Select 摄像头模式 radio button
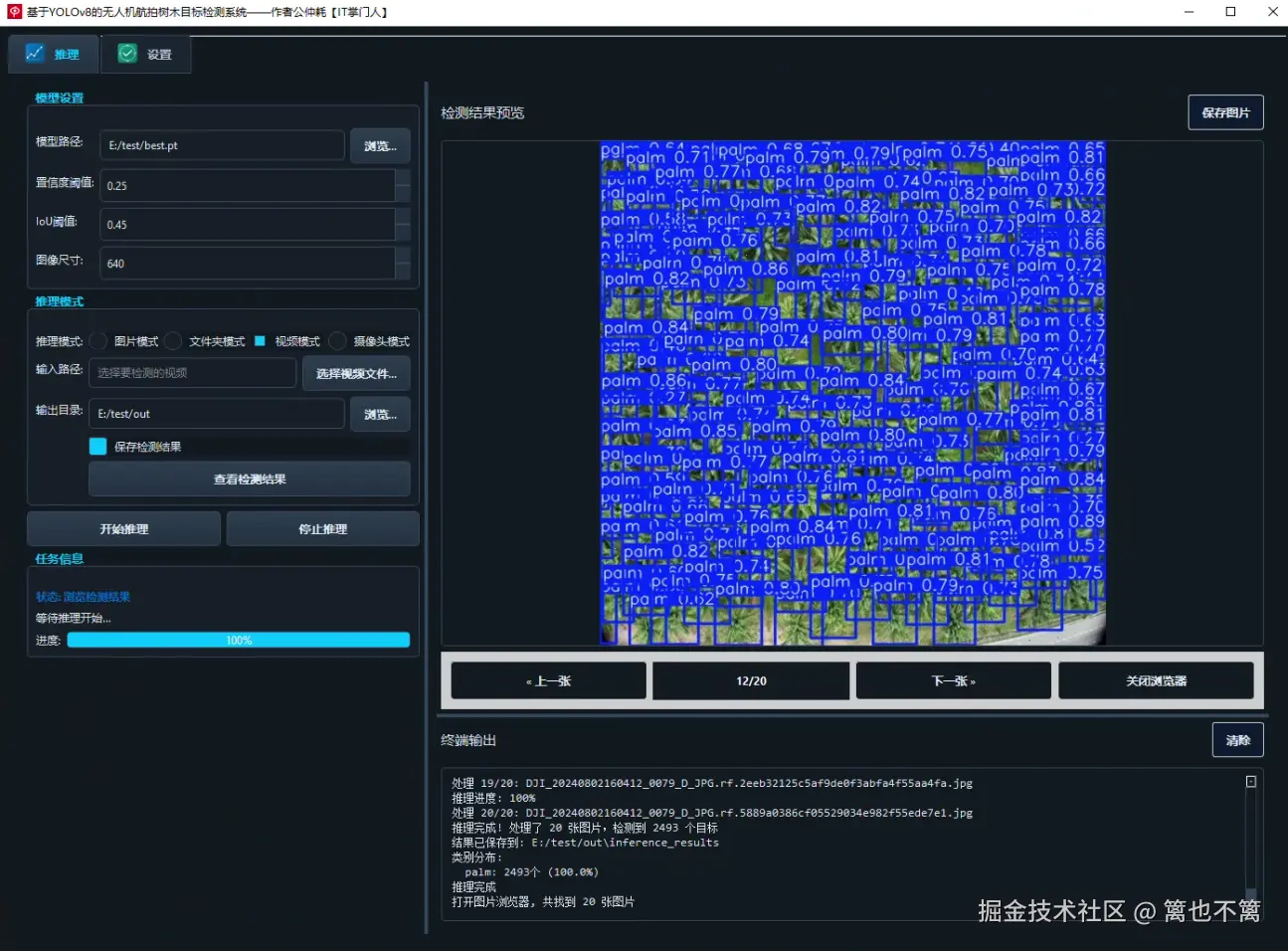Image resolution: width=1288 pixels, height=951 pixels. click(x=337, y=341)
